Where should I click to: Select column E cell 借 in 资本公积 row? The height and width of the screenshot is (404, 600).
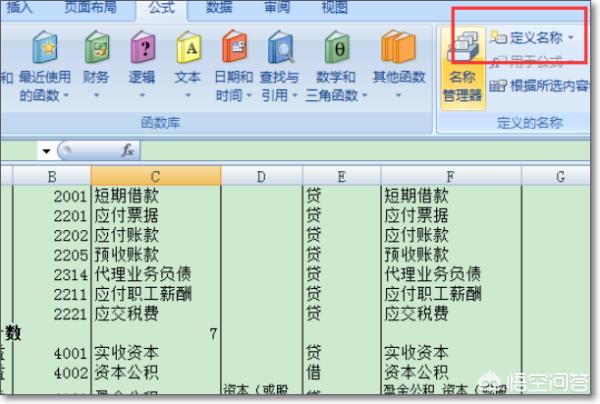pyautogui.click(x=342, y=372)
